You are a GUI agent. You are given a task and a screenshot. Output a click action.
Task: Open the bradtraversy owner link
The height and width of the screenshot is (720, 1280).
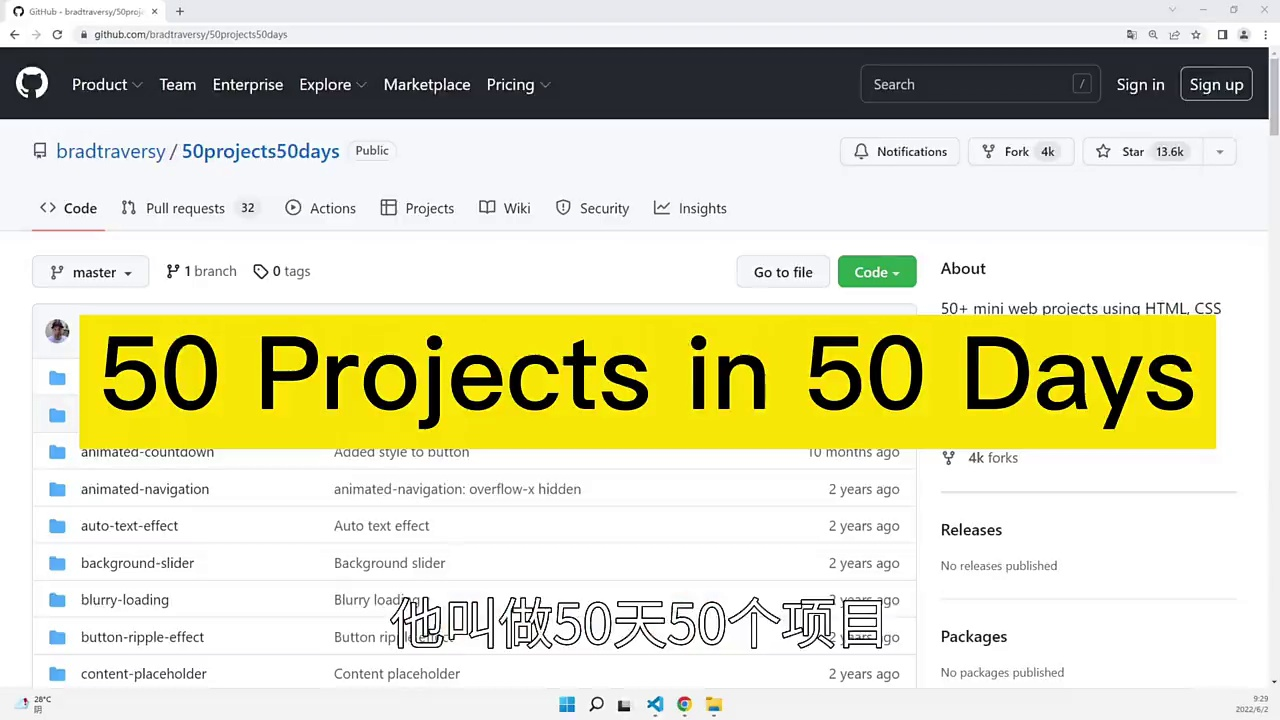(x=110, y=151)
